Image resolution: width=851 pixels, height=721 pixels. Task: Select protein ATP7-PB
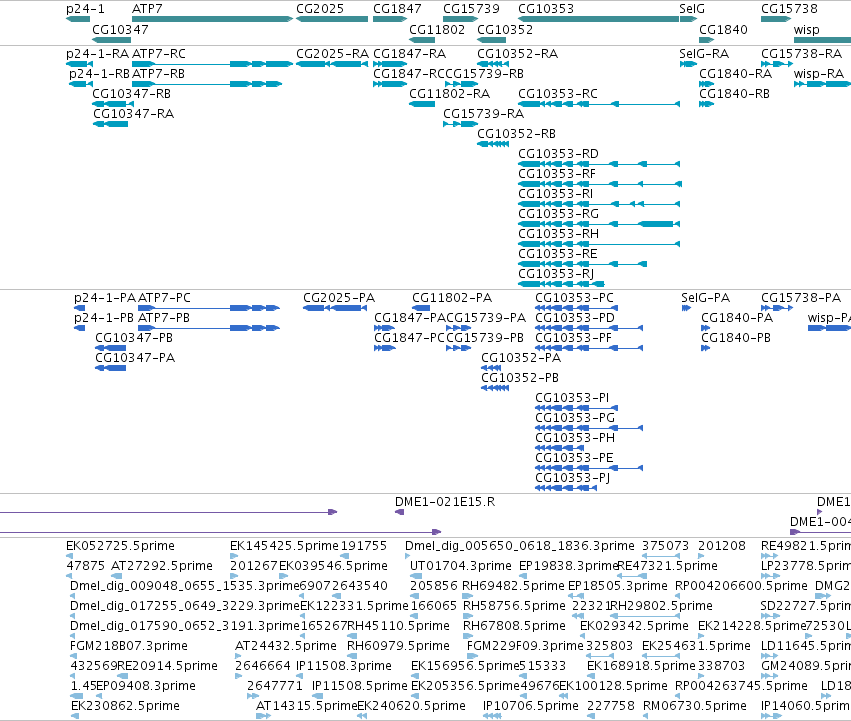(x=209, y=328)
